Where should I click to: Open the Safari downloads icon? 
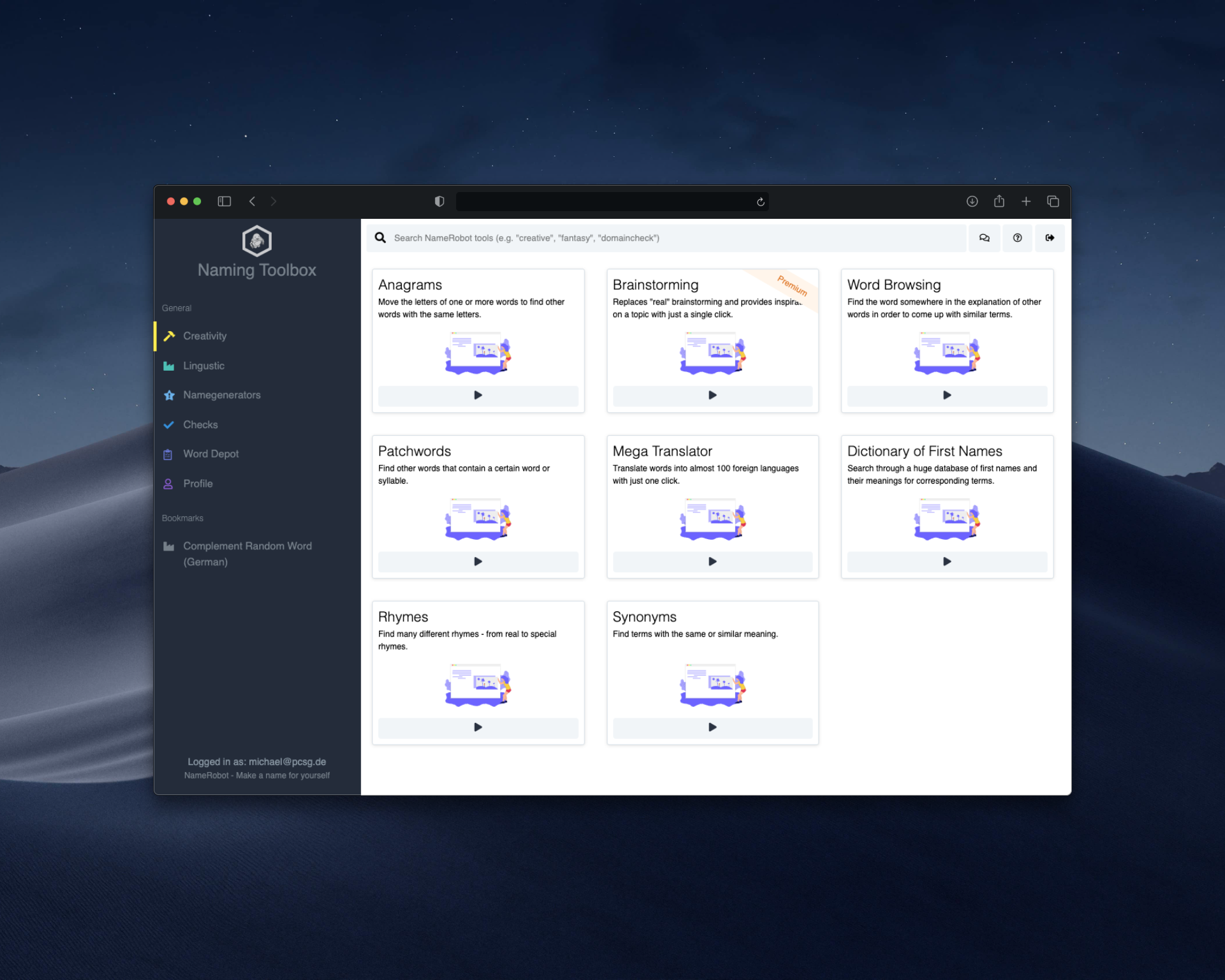[x=972, y=202]
